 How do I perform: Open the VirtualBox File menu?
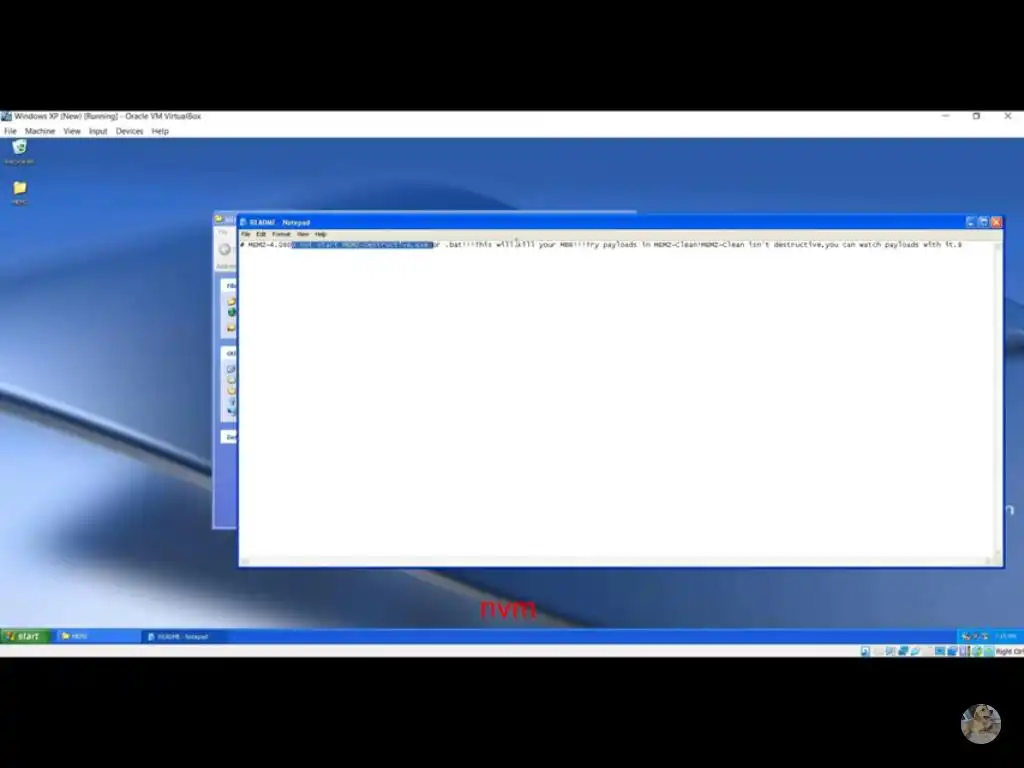(10, 131)
